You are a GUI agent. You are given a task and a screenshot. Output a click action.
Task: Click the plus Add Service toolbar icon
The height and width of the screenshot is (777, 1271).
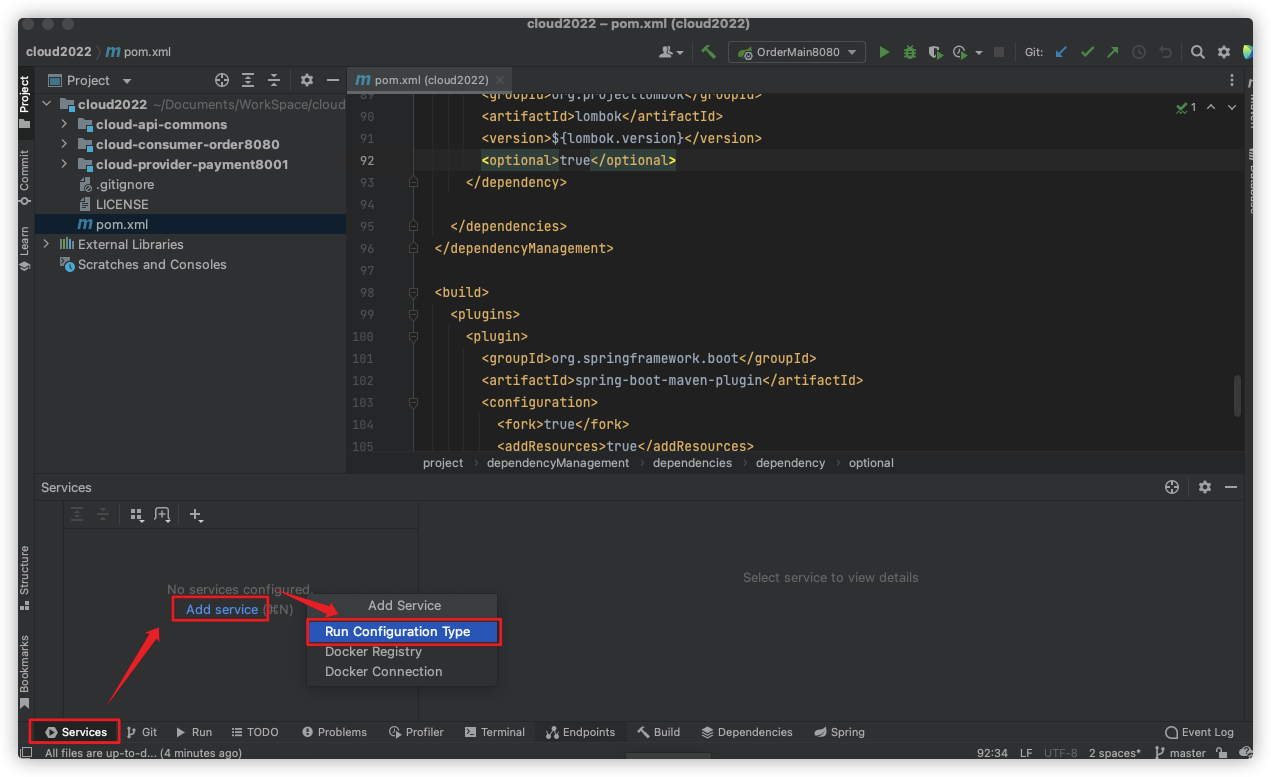coord(196,515)
